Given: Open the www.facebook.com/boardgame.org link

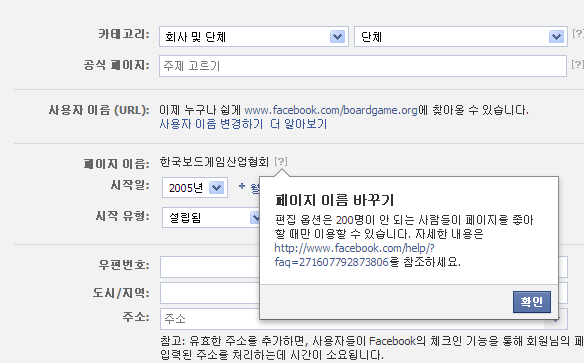Looking at the screenshot, I should [331, 110].
